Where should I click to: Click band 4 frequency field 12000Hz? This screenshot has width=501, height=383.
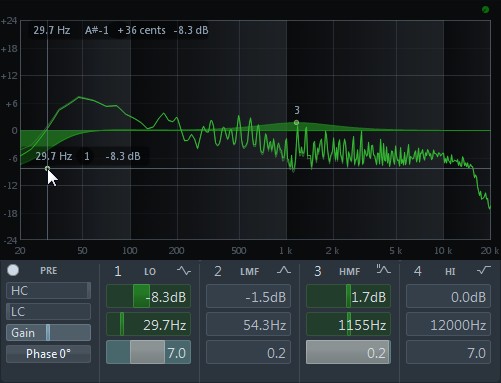click(448, 324)
